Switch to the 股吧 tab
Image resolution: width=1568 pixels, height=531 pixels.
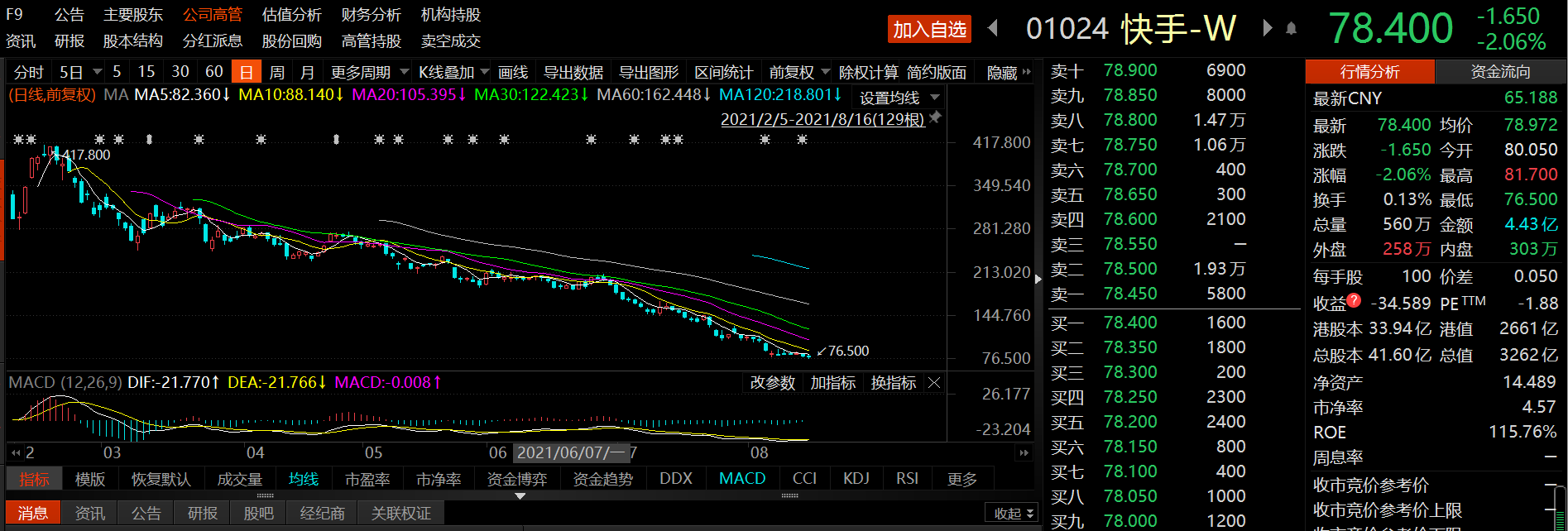pos(258,513)
